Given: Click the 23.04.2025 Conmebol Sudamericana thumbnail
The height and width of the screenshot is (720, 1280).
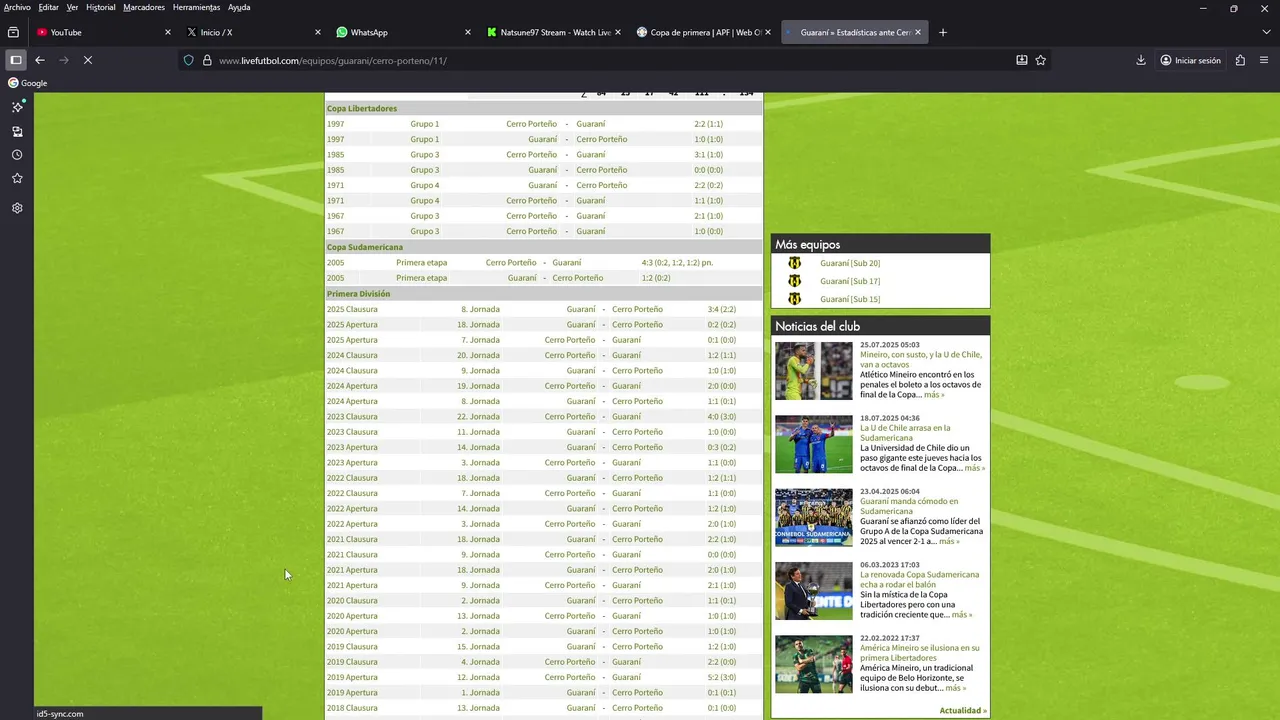Looking at the screenshot, I should pyautogui.click(x=814, y=517).
